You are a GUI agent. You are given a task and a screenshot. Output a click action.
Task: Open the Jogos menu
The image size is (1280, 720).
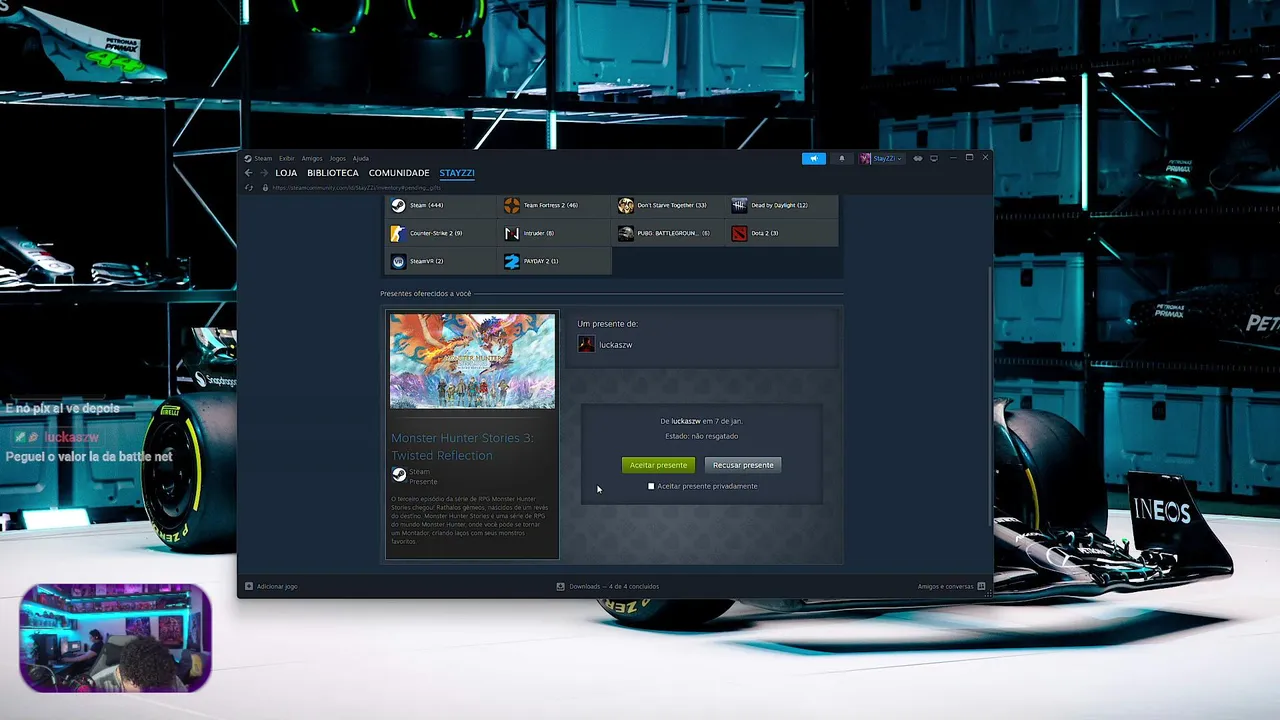coord(337,158)
